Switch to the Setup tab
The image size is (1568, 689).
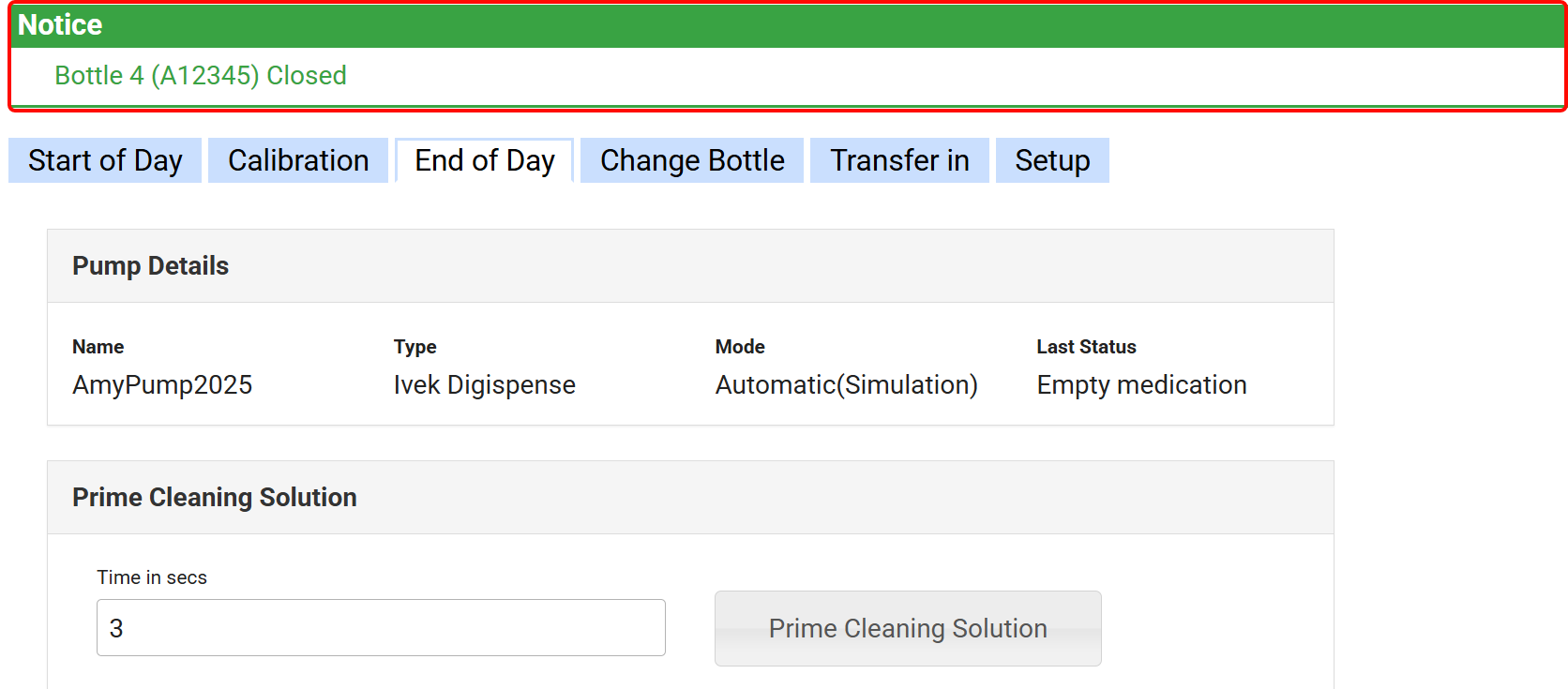1052,160
